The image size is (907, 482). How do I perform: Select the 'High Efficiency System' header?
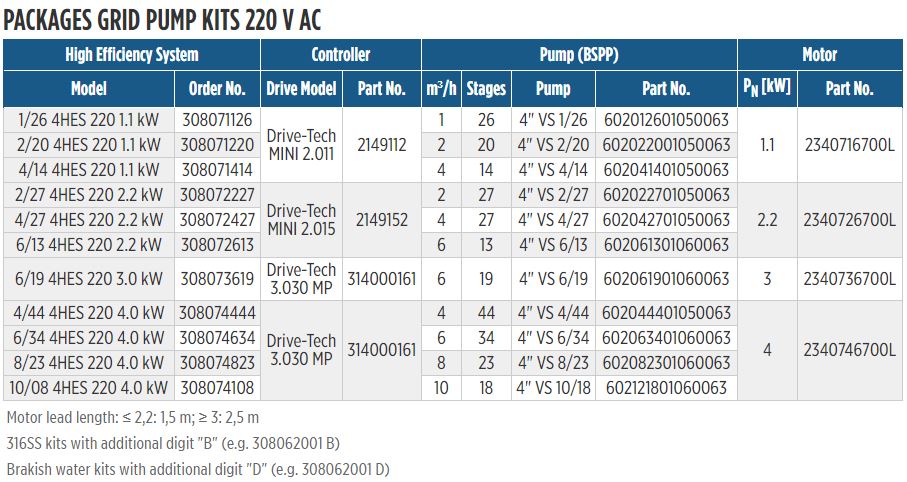pos(131,54)
